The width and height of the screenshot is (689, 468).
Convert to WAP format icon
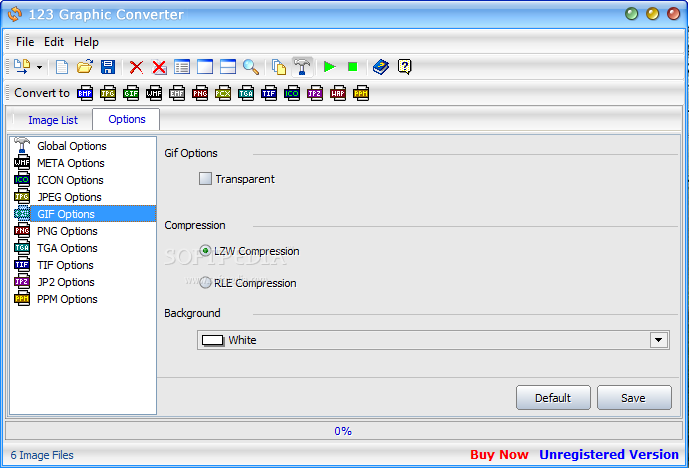click(337, 93)
